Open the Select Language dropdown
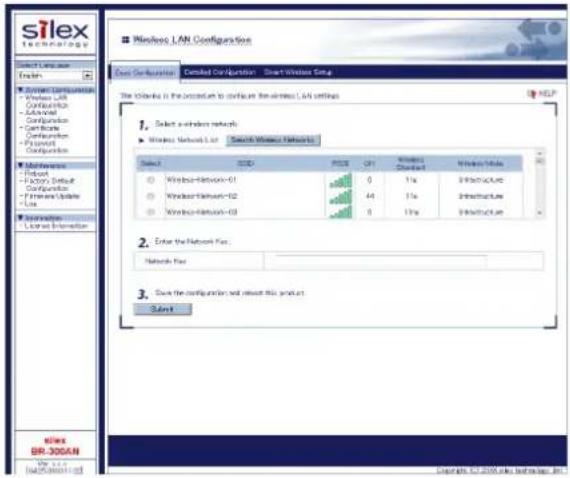 tap(55, 76)
